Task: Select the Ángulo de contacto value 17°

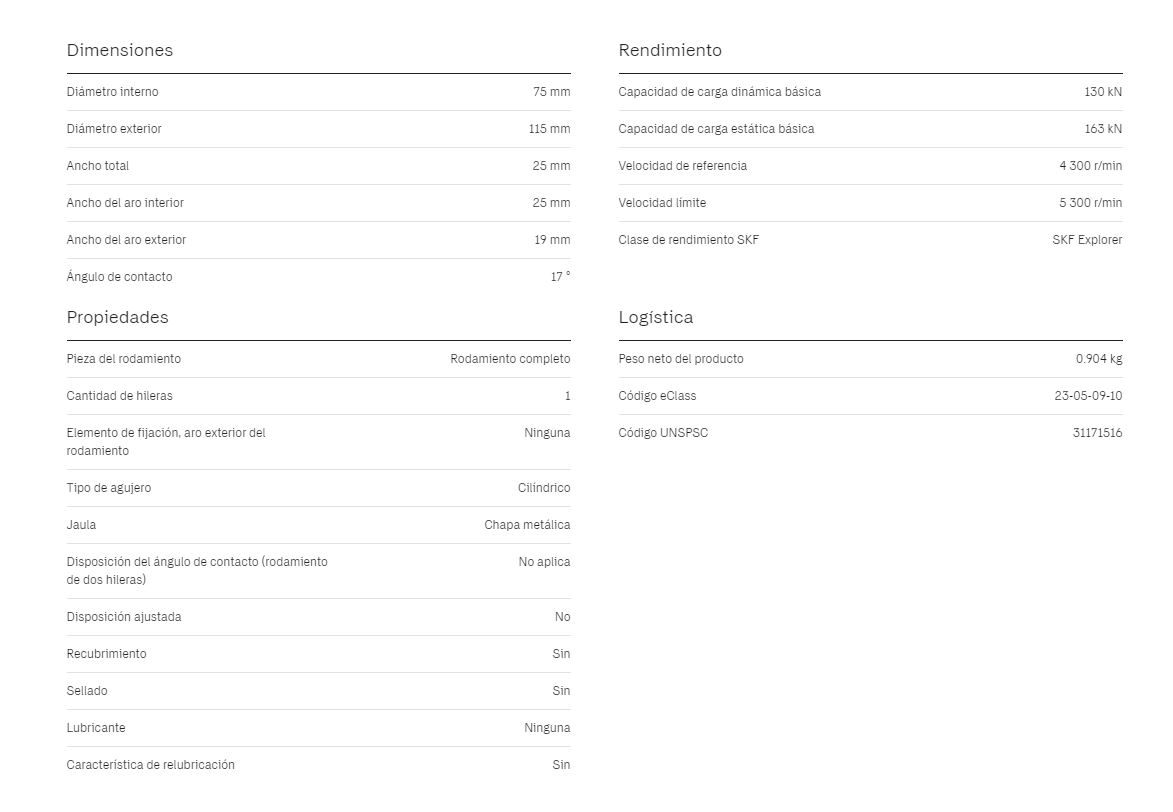Action: pyautogui.click(x=560, y=277)
